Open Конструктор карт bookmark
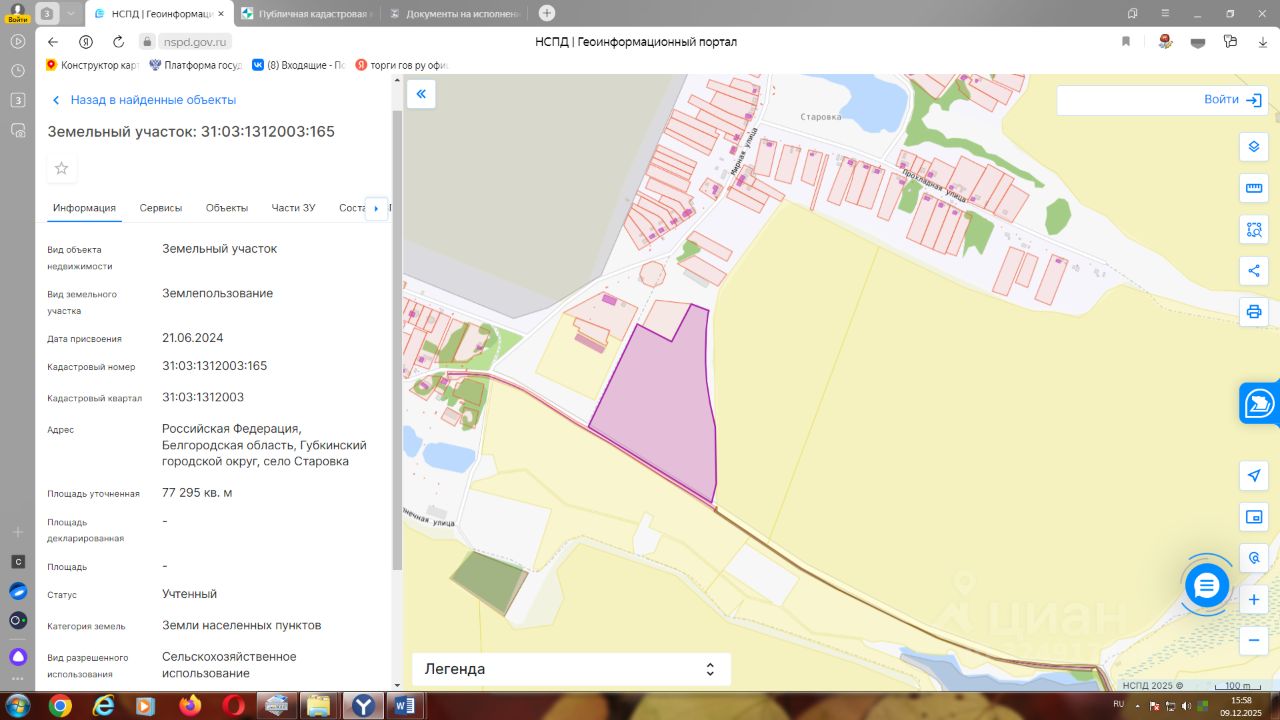The image size is (1280, 720). [91, 65]
